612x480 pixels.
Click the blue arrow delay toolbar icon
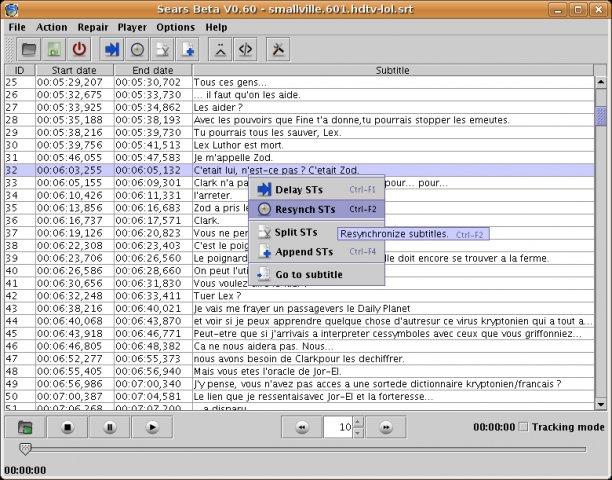pyautogui.click(x=112, y=50)
